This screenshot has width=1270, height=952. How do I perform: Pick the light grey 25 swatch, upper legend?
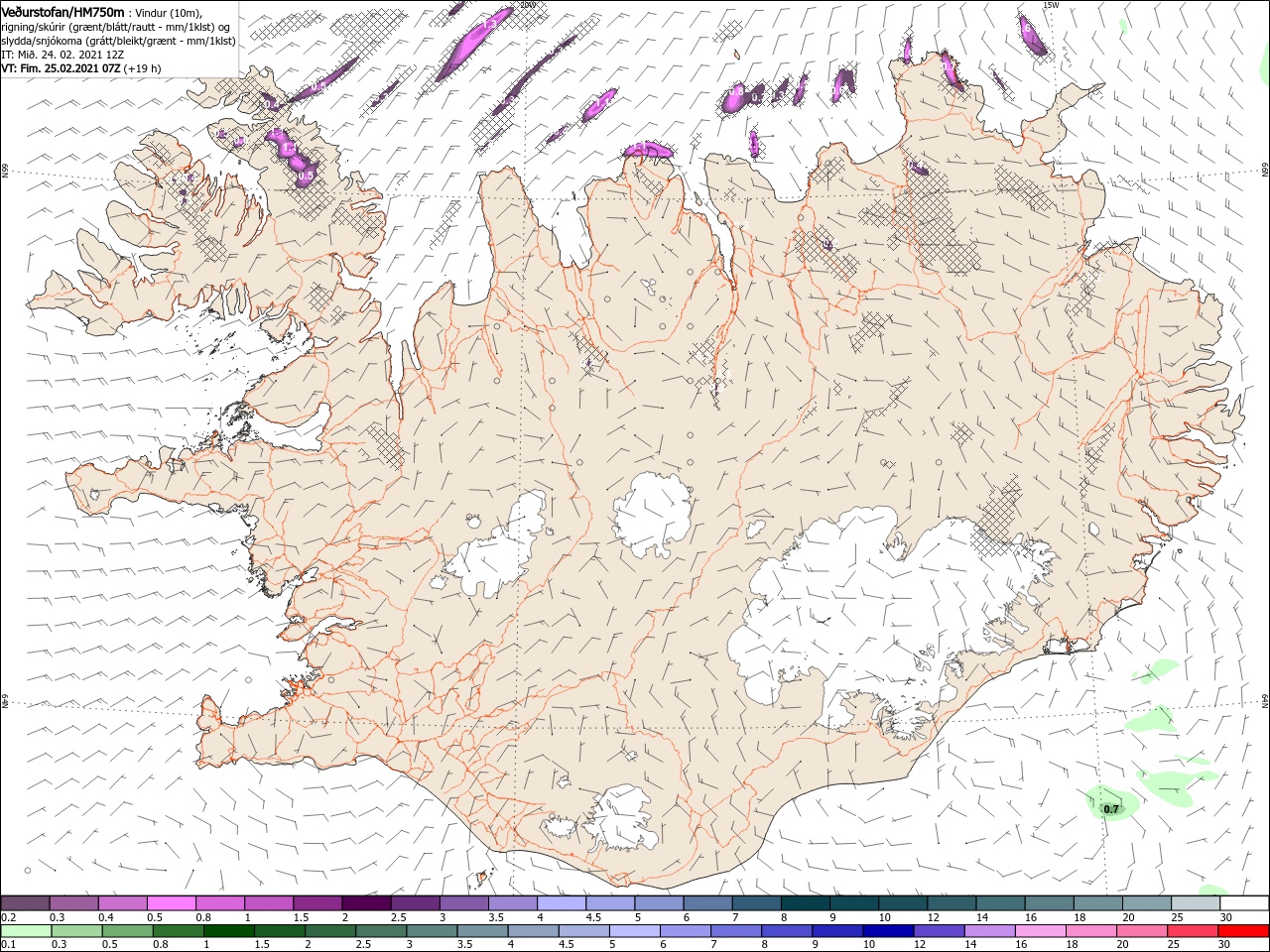point(1195,903)
